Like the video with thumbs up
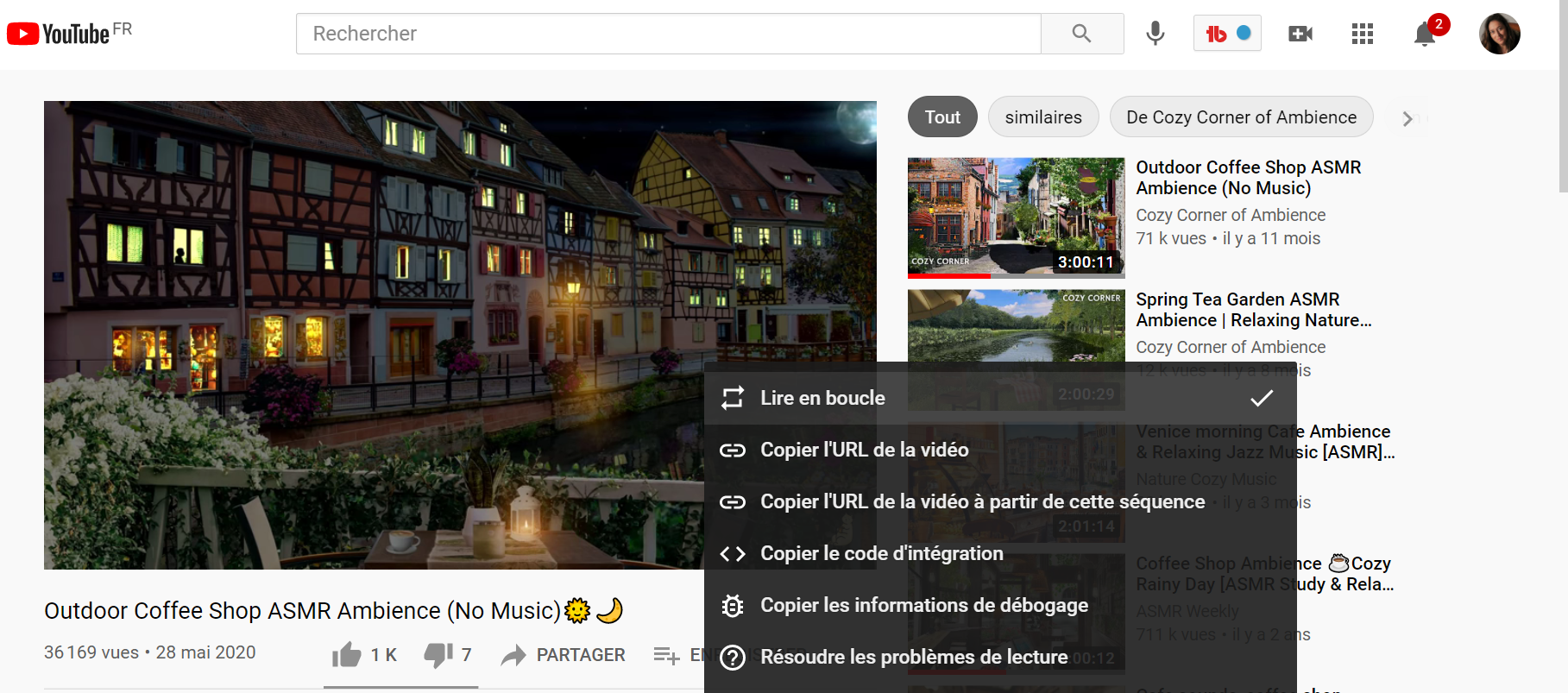Image resolution: width=1568 pixels, height=693 pixels. [347, 655]
